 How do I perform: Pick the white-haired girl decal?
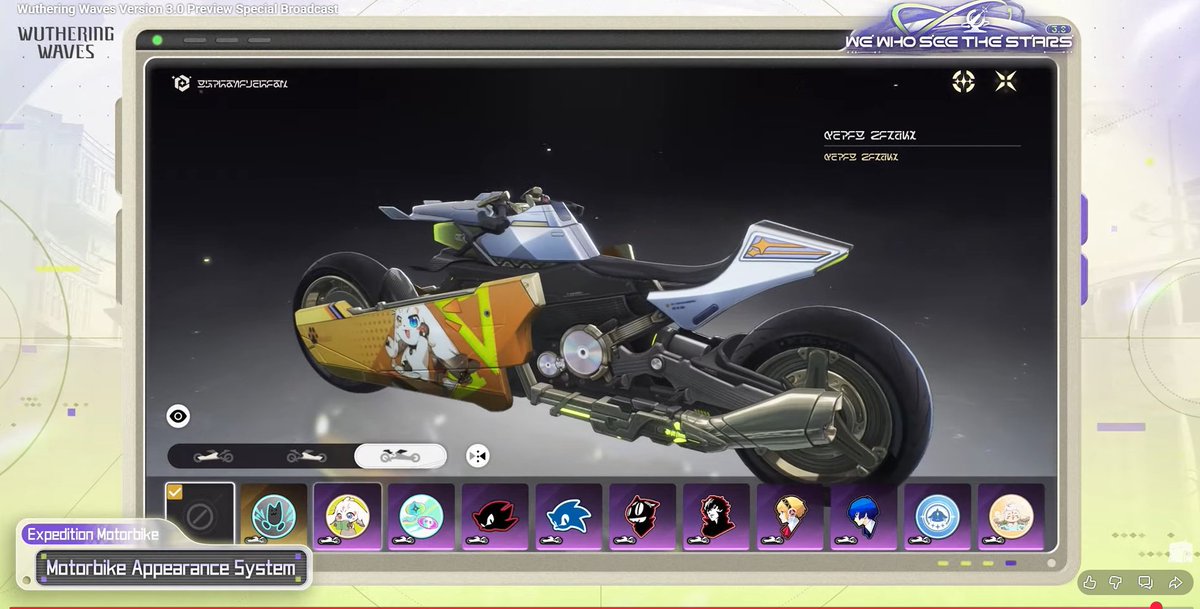point(348,517)
